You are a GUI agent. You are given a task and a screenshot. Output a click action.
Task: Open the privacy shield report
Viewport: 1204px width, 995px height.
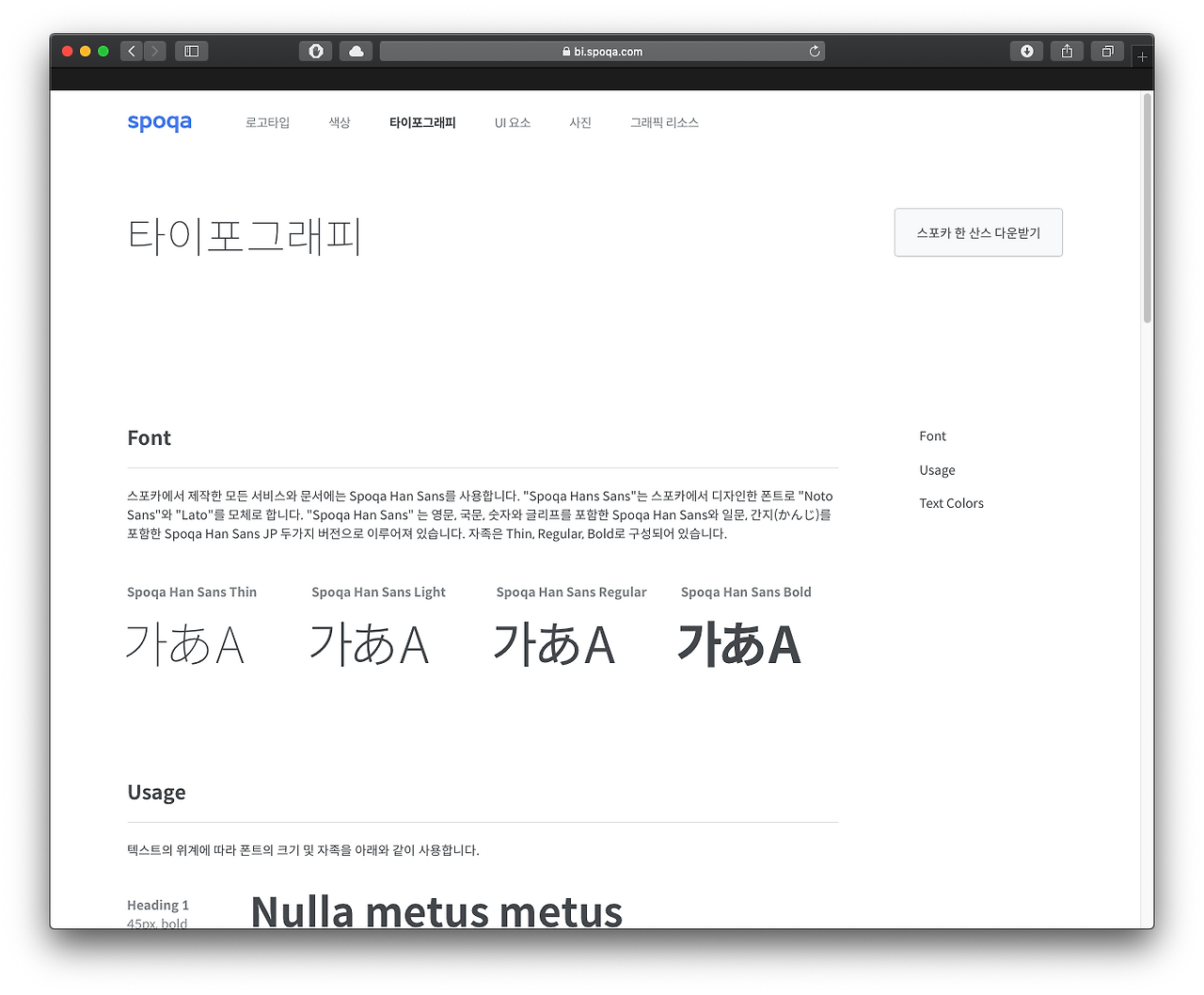point(315,51)
